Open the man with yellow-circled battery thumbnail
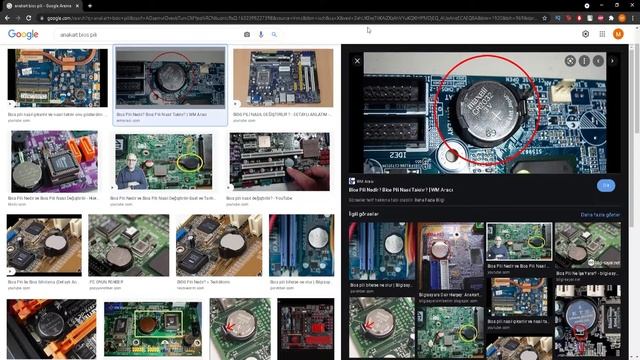 coord(164,162)
